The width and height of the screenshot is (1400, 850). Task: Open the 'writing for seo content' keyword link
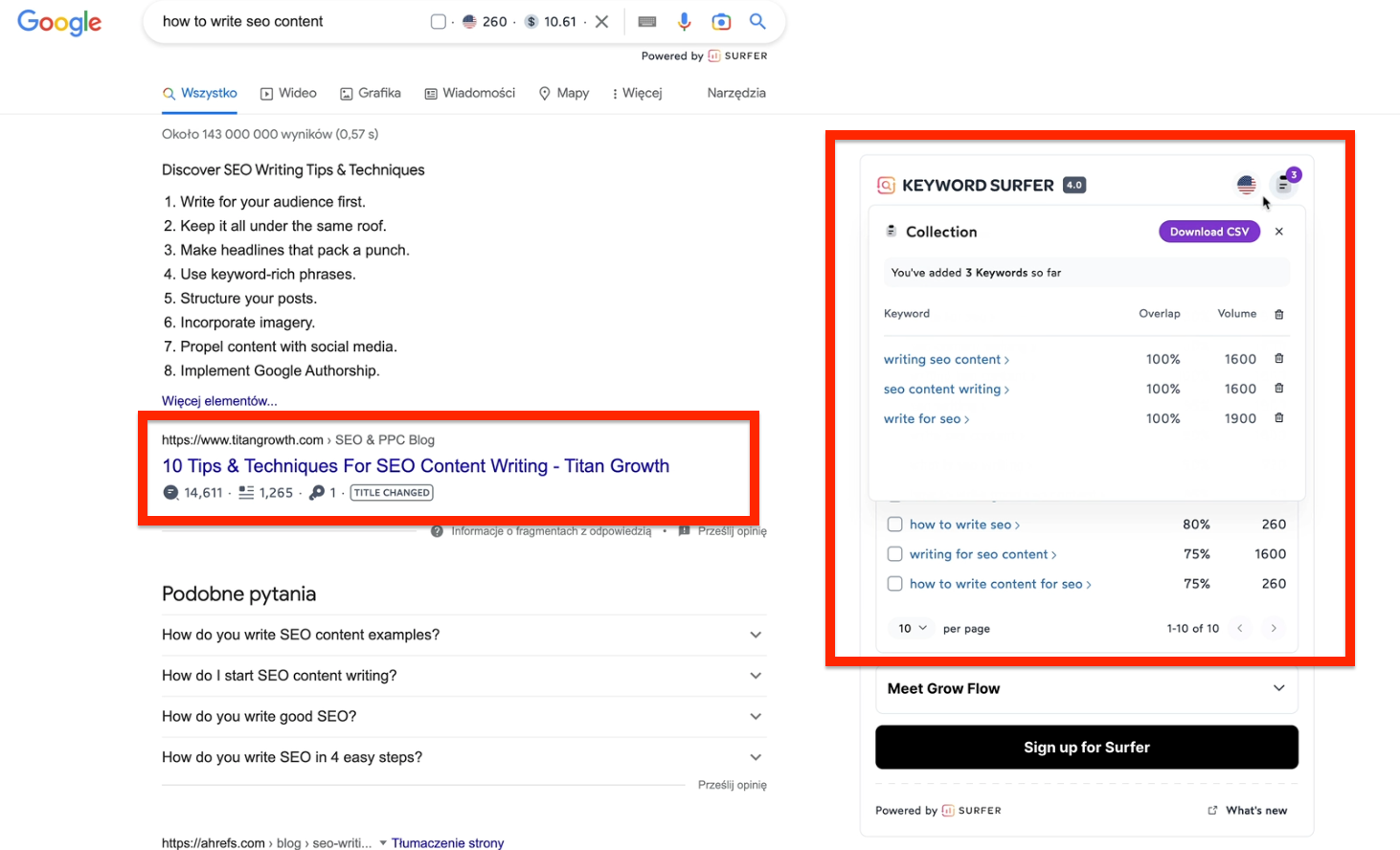point(982,554)
